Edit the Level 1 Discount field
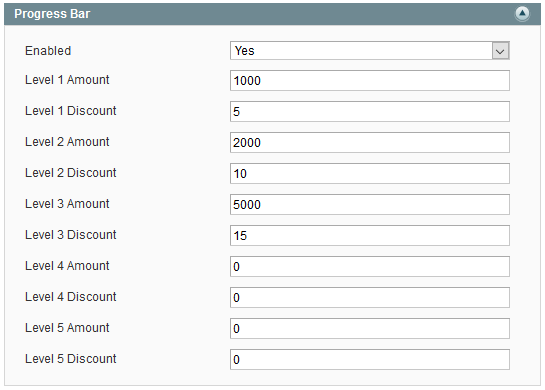 tap(370, 112)
